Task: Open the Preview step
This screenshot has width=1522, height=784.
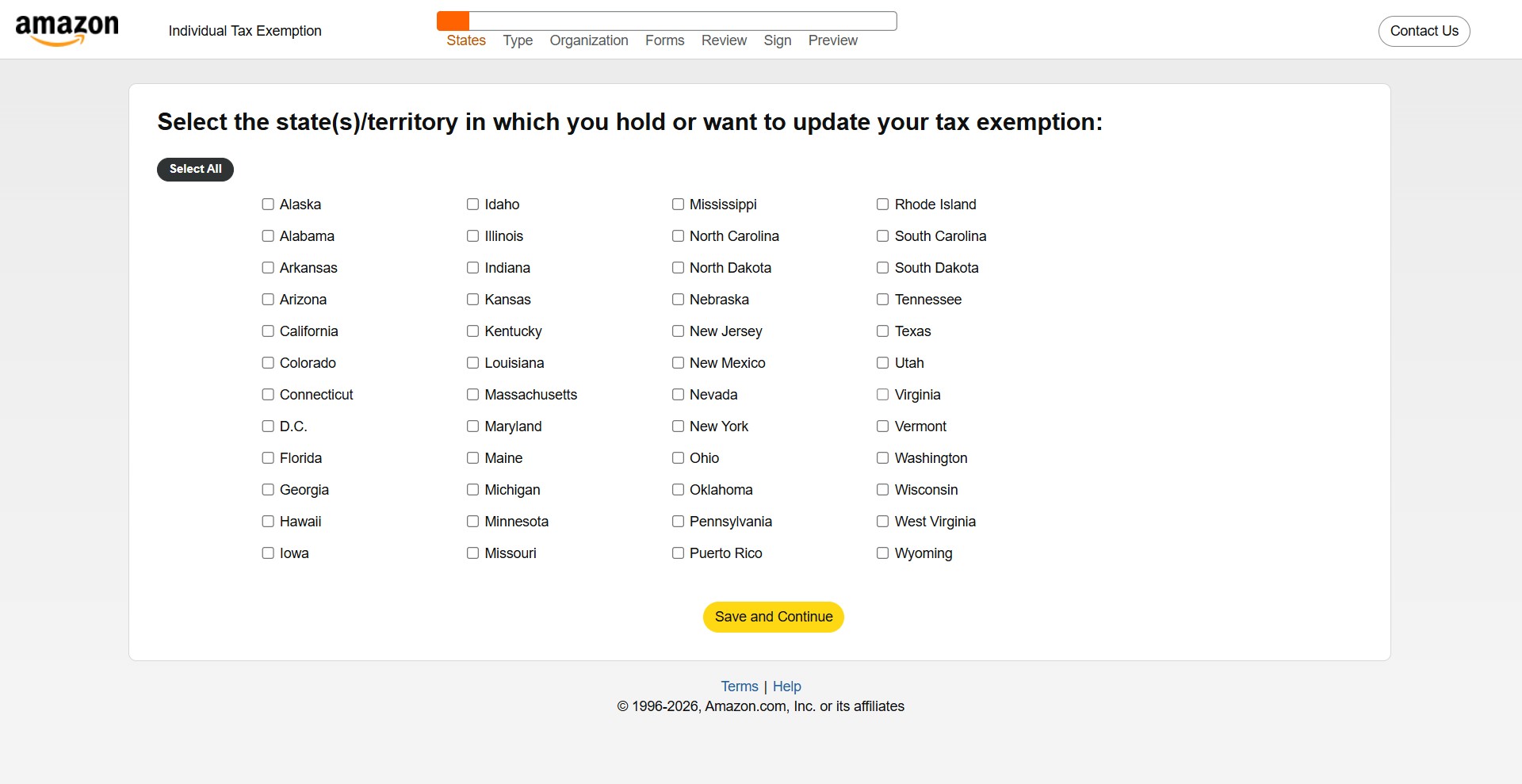Action: pos(832,40)
